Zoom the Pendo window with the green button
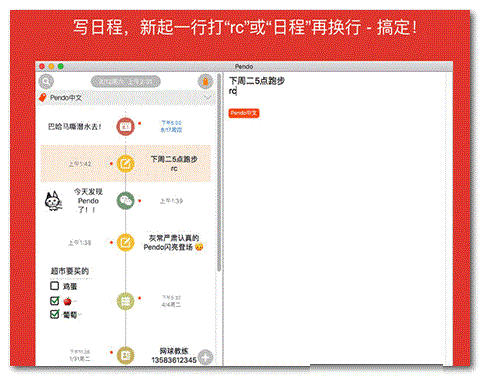This screenshot has height=377, width=481. (61, 66)
